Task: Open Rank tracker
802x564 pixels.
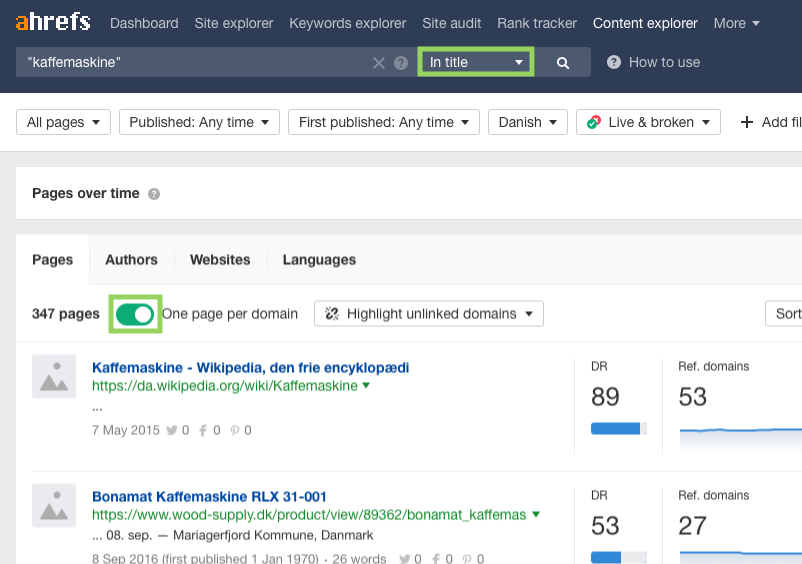Action: coord(537,23)
